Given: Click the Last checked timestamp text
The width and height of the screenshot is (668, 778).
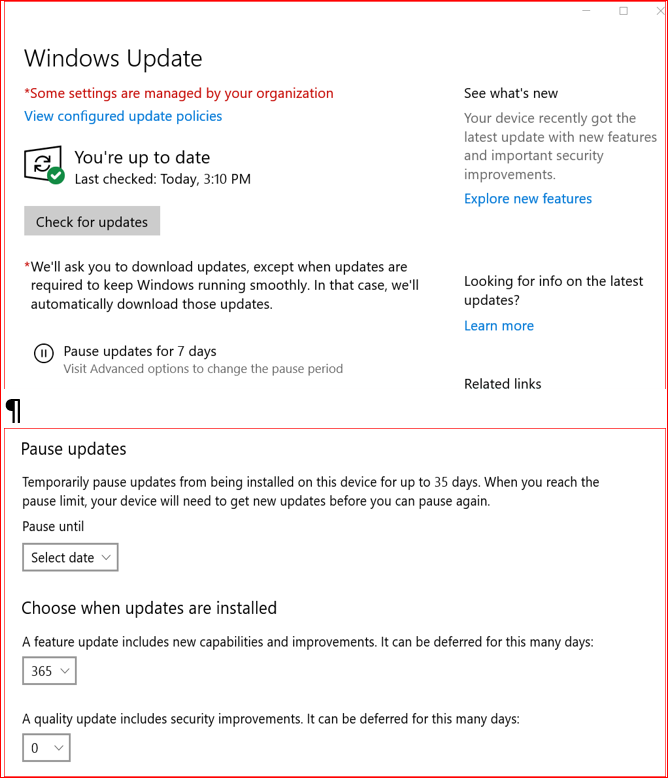Looking at the screenshot, I should point(162,179).
